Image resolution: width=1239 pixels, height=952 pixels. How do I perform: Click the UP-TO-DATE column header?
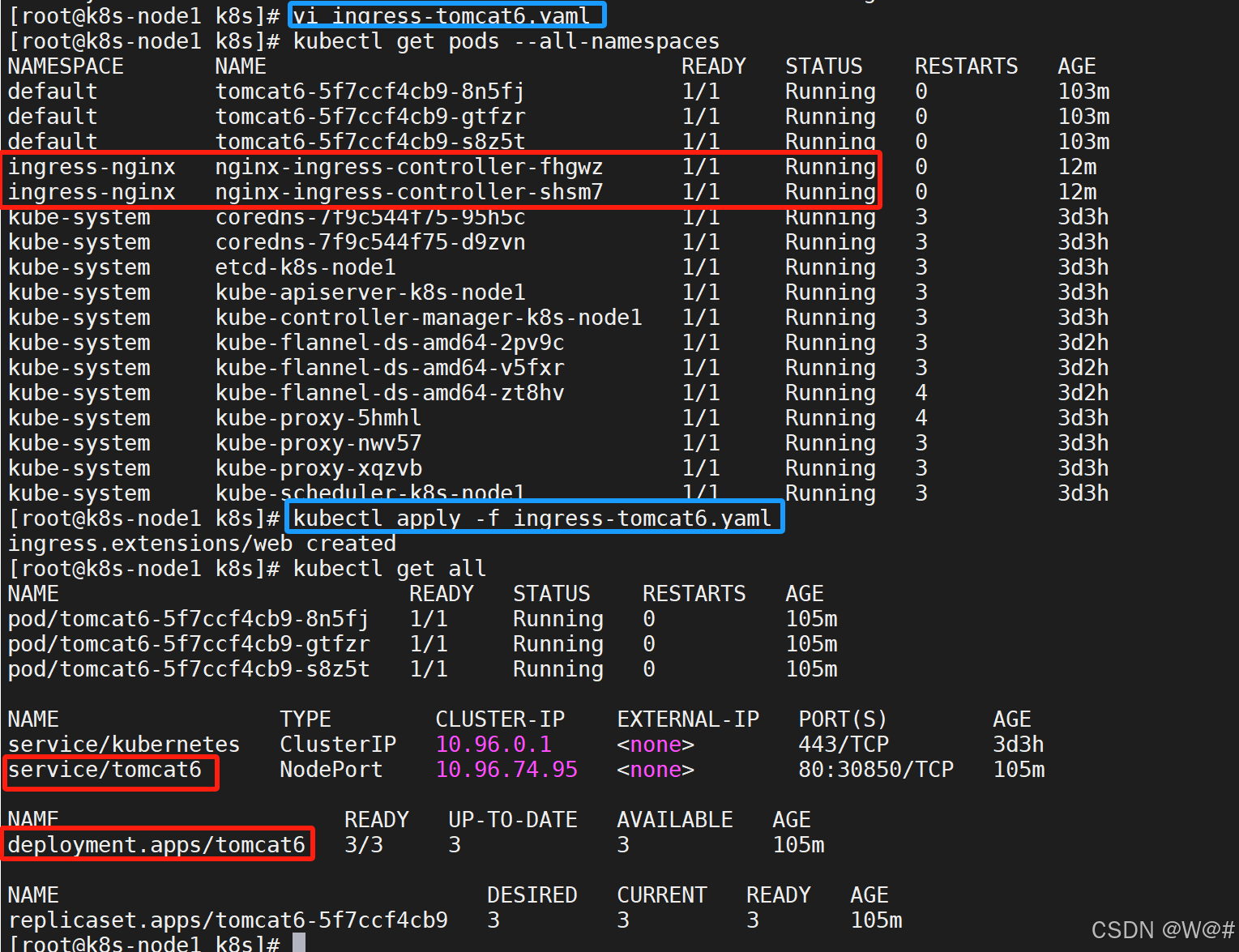(513, 820)
